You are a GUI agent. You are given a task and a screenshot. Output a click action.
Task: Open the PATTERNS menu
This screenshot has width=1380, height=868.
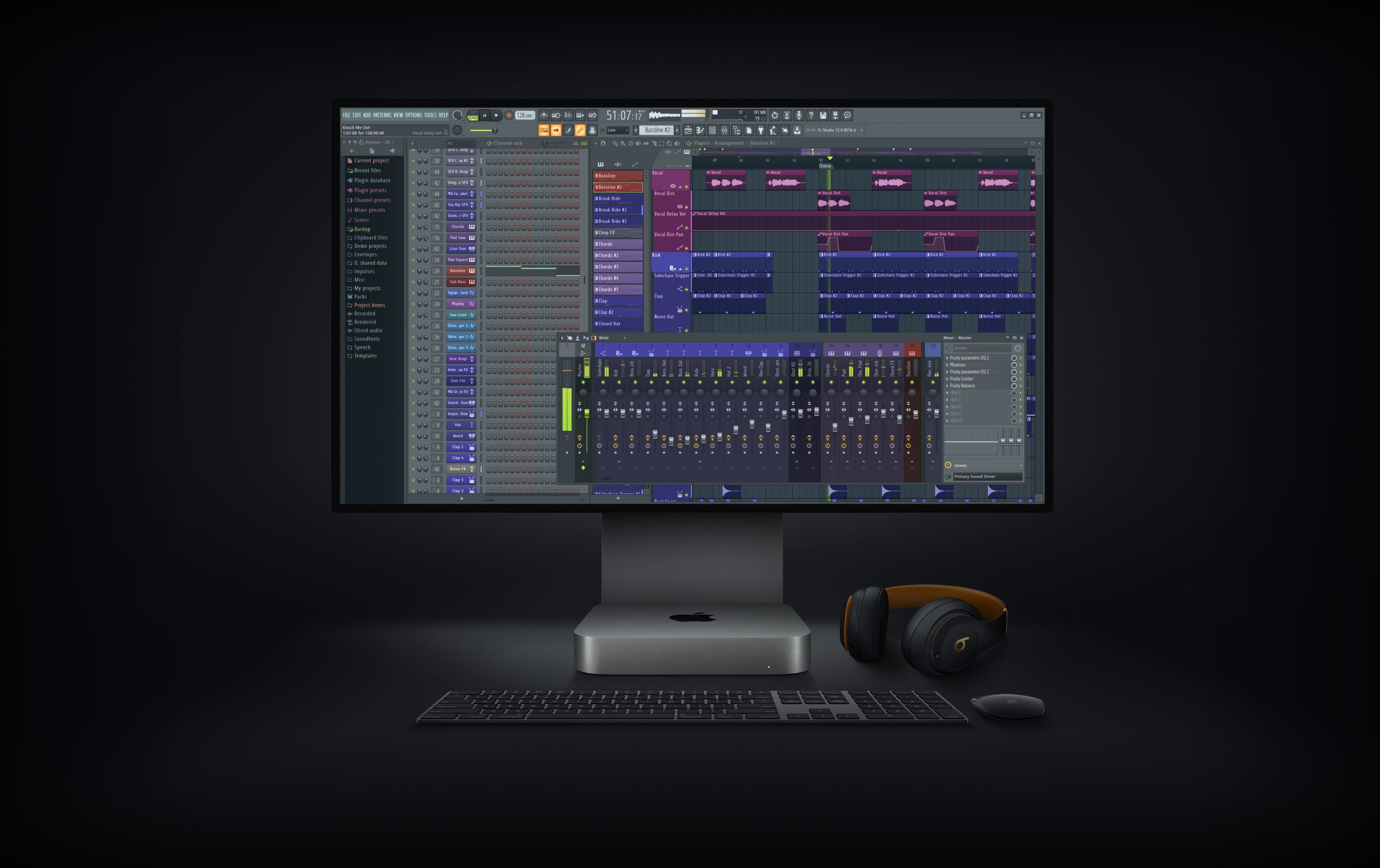pyautogui.click(x=382, y=115)
